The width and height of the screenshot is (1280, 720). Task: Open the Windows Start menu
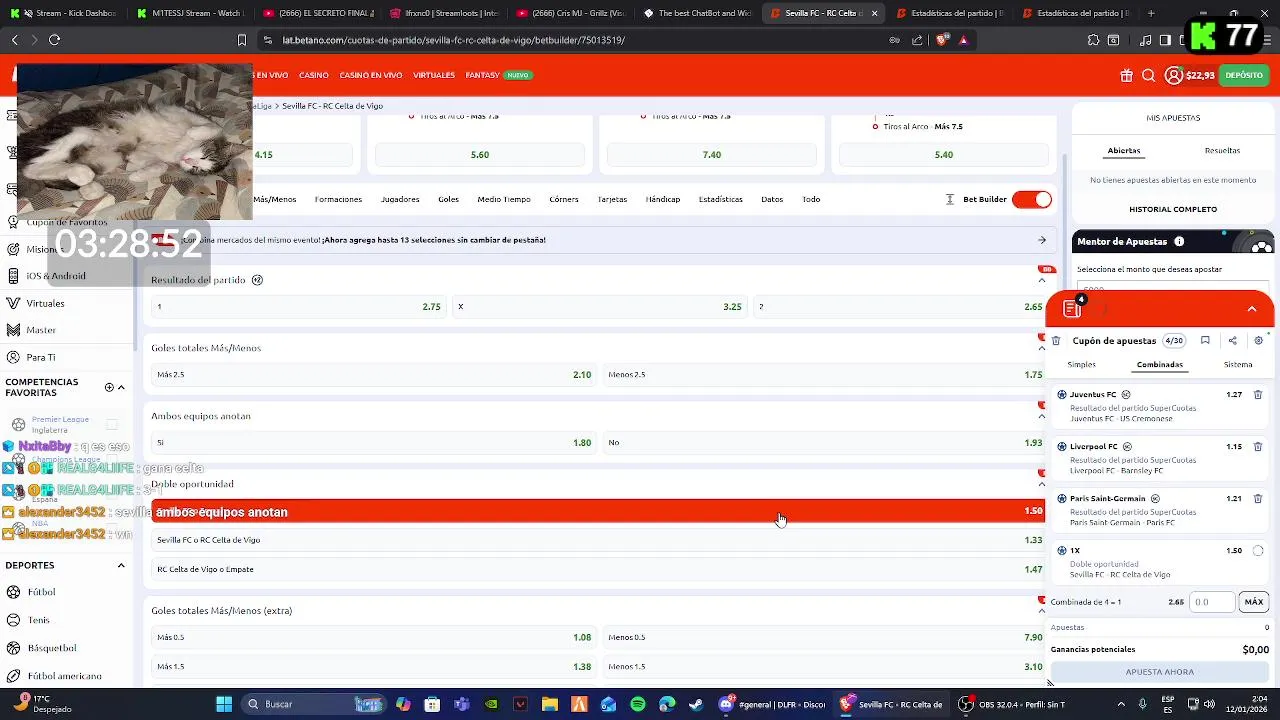224,704
